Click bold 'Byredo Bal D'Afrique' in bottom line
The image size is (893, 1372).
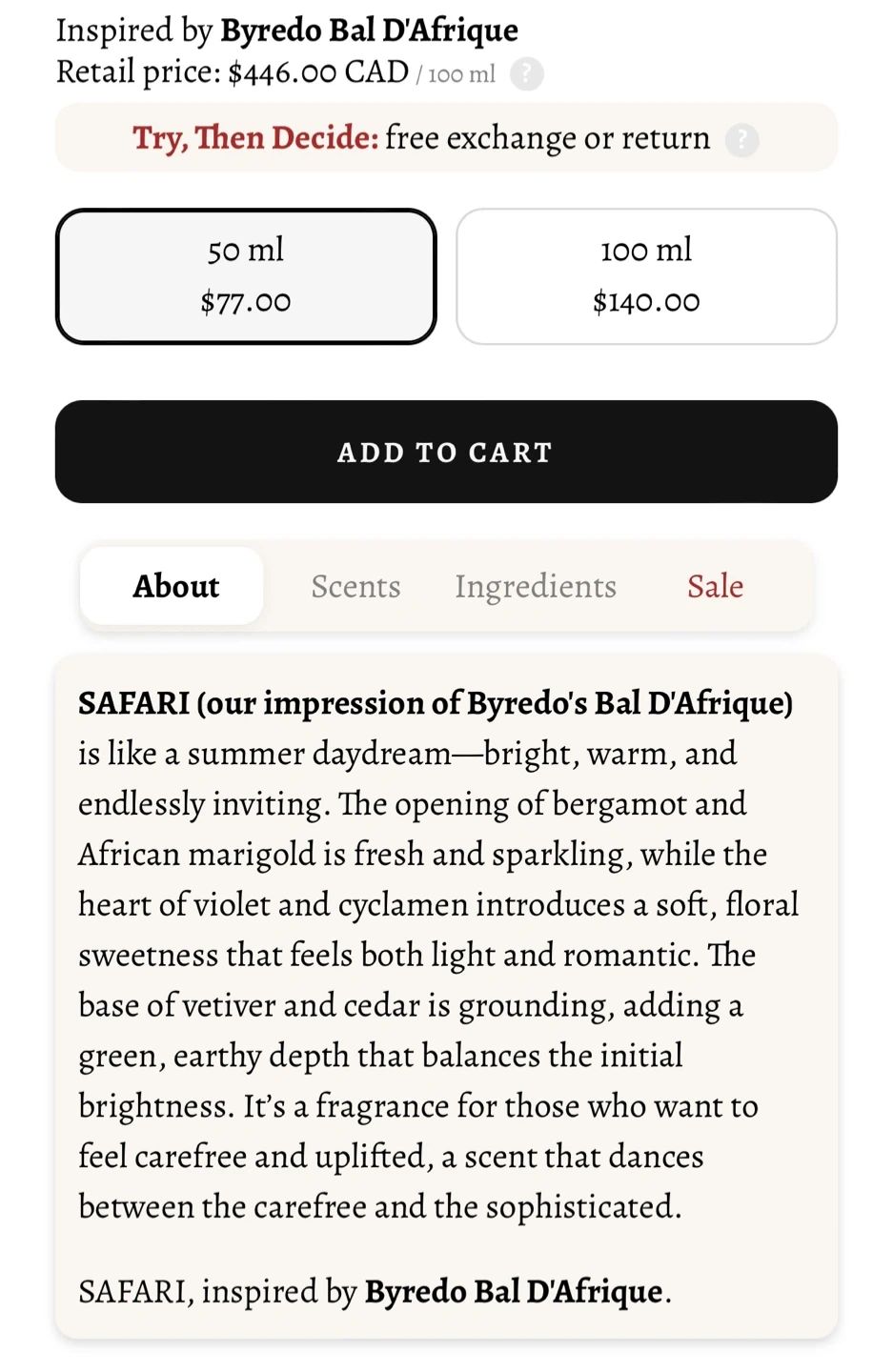pyautogui.click(x=514, y=1292)
